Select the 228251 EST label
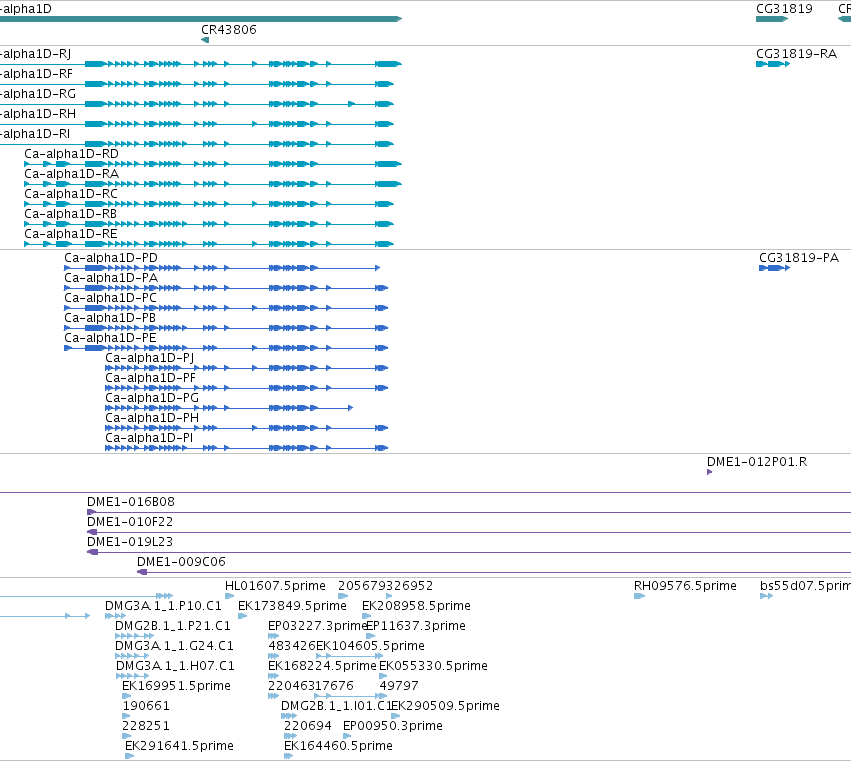This screenshot has width=851, height=761. coord(146,727)
